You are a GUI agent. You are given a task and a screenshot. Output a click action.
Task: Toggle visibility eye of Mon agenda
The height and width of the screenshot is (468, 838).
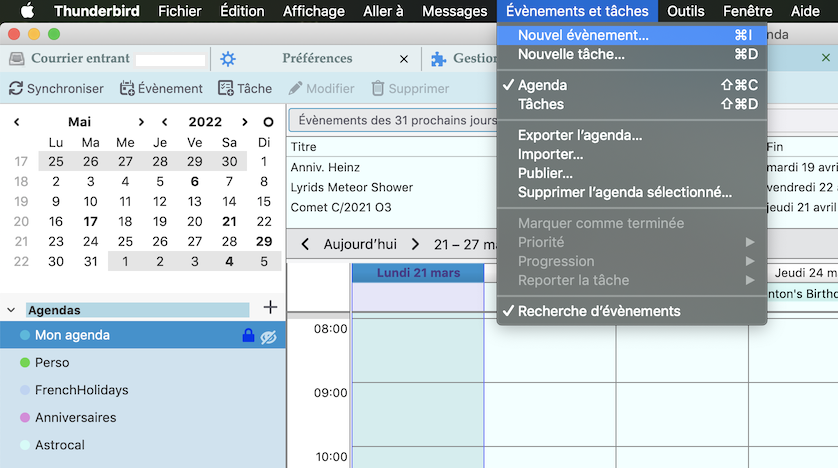pyautogui.click(x=268, y=337)
